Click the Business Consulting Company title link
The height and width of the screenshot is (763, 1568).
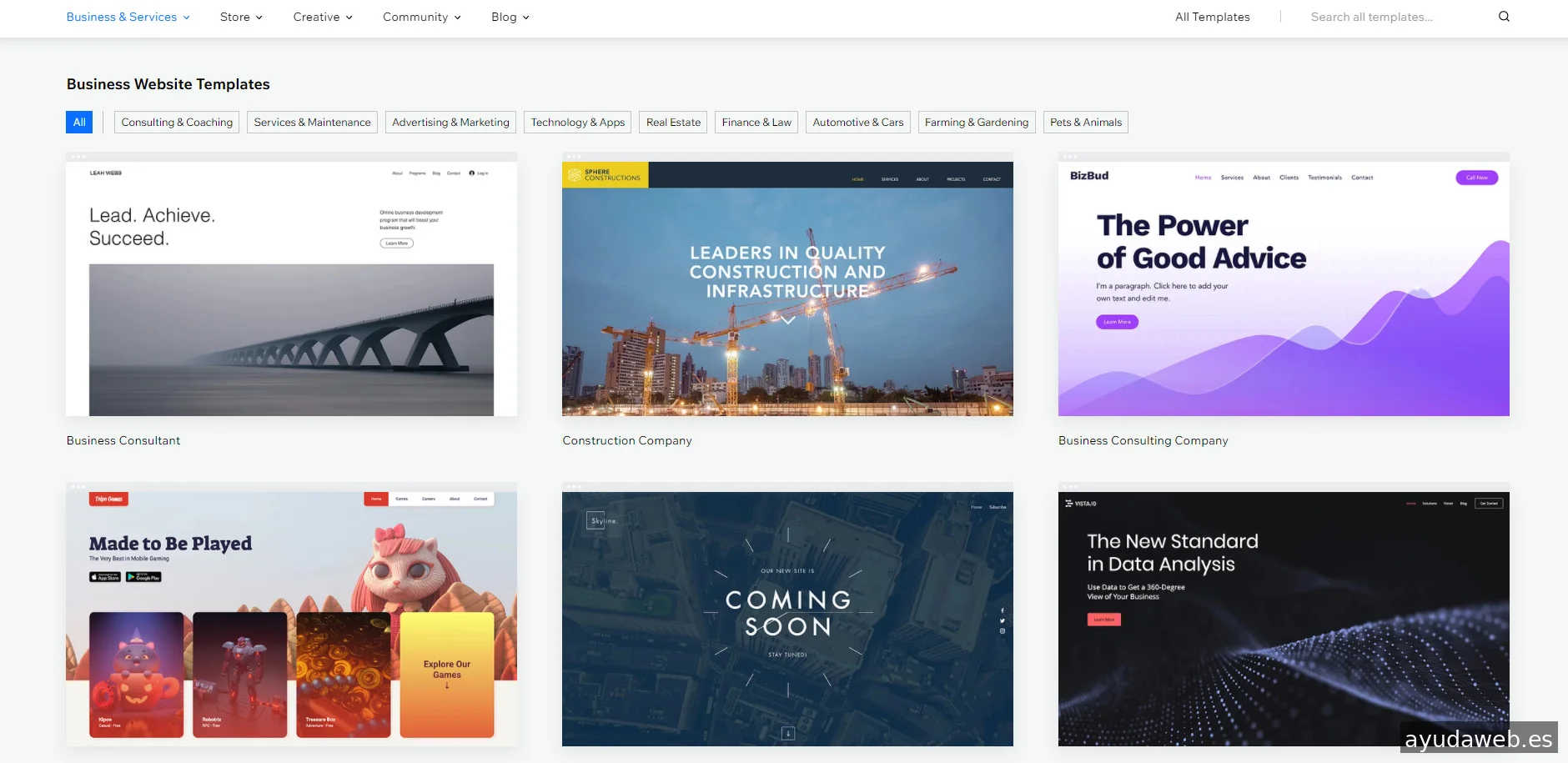[1143, 440]
